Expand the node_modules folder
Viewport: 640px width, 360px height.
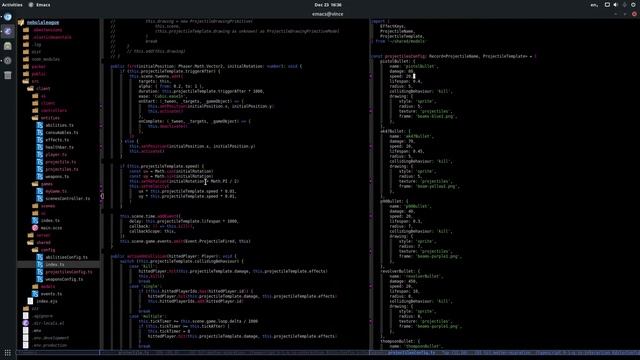pyautogui.click(x=46, y=59)
